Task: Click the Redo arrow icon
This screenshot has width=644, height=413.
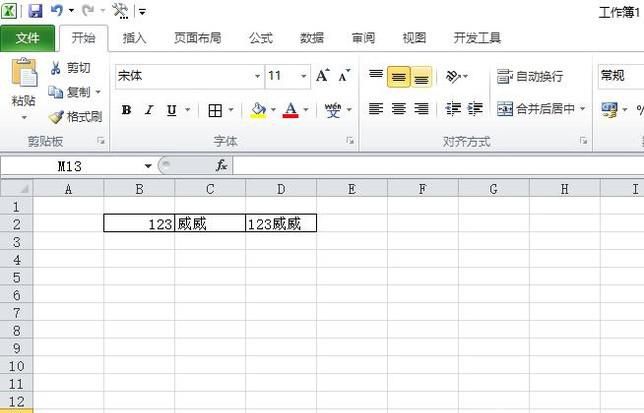Action: (x=88, y=10)
